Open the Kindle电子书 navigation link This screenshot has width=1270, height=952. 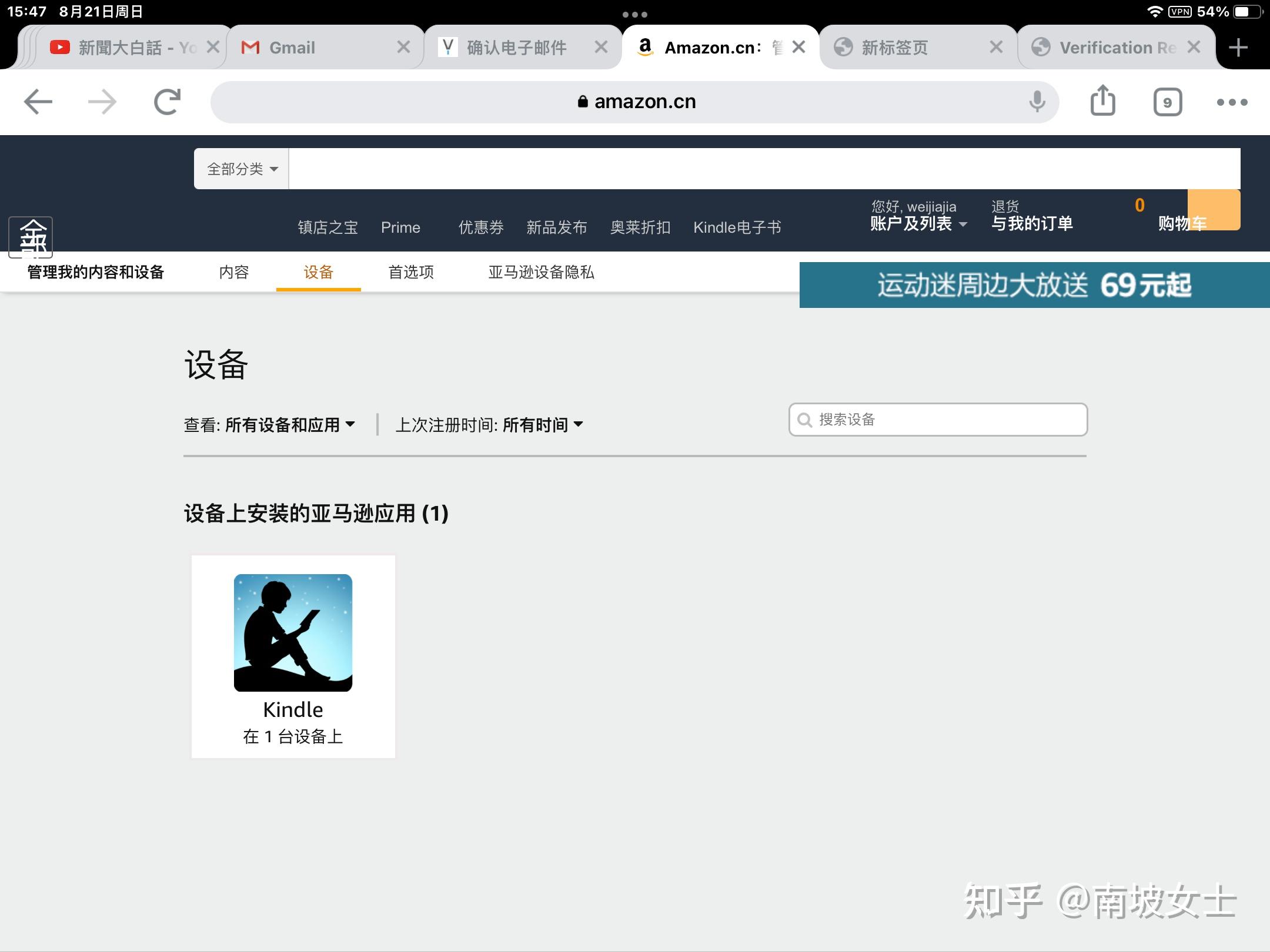[x=737, y=228]
